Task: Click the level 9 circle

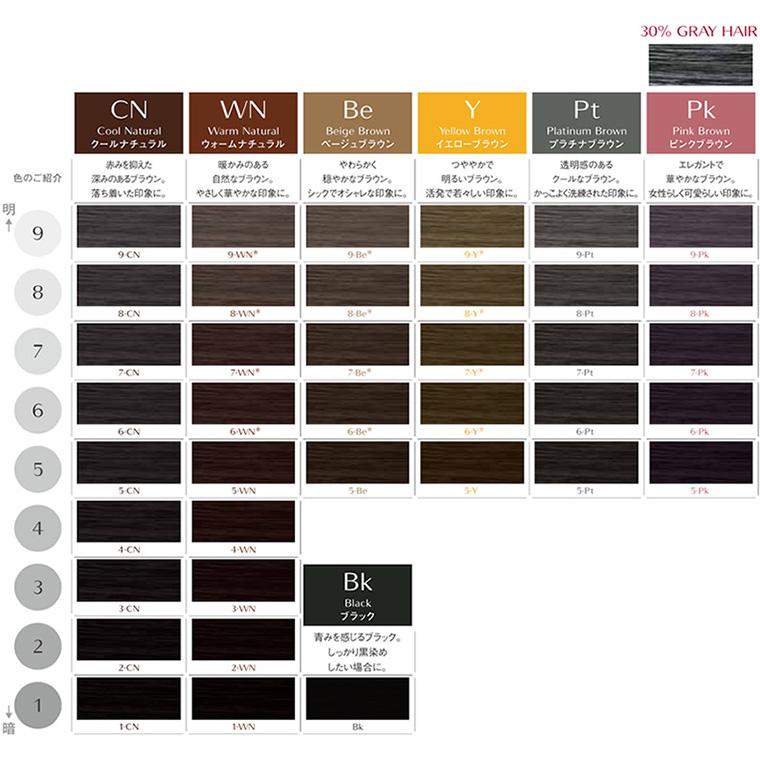Action: pyautogui.click(x=38, y=234)
